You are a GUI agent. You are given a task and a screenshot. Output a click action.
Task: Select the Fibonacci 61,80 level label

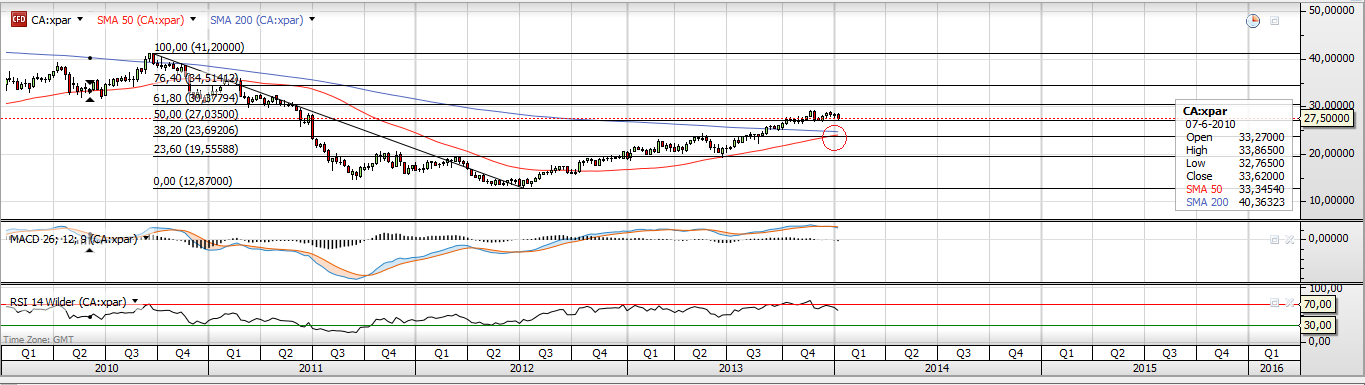point(195,98)
